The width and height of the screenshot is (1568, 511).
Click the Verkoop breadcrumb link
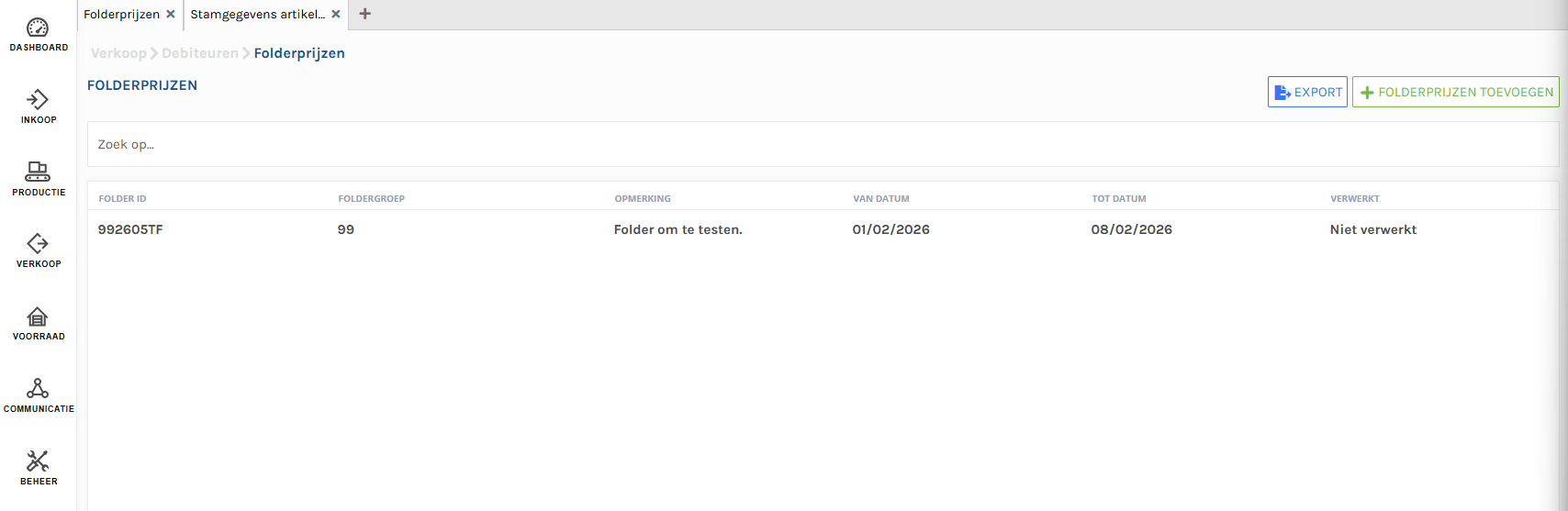(118, 53)
